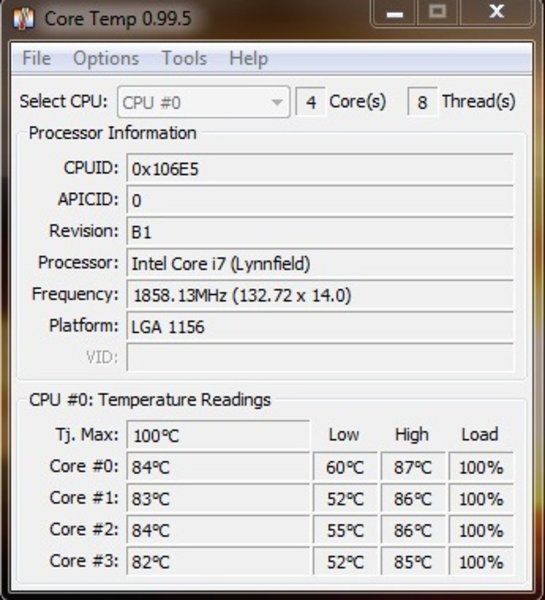Click Core #0 current temperature 84°C
Screen dimensions: 545x600
(x=218, y=466)
